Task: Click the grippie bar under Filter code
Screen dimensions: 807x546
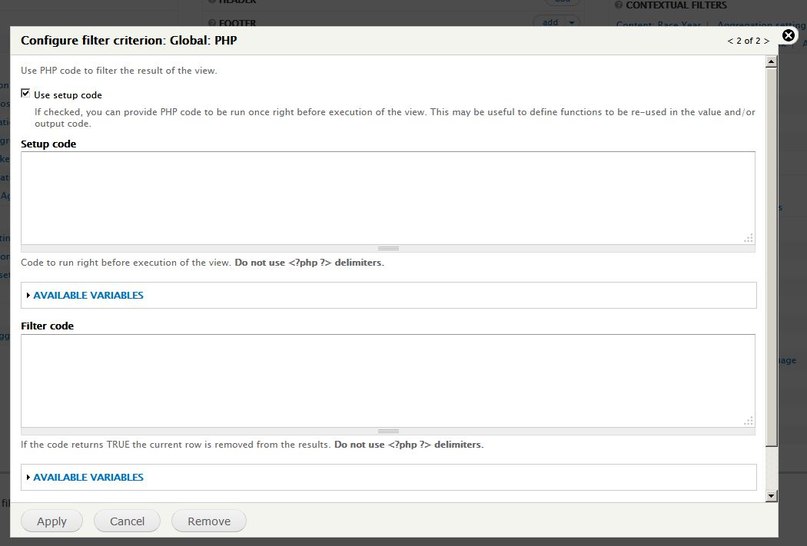Action: point(388,431)
